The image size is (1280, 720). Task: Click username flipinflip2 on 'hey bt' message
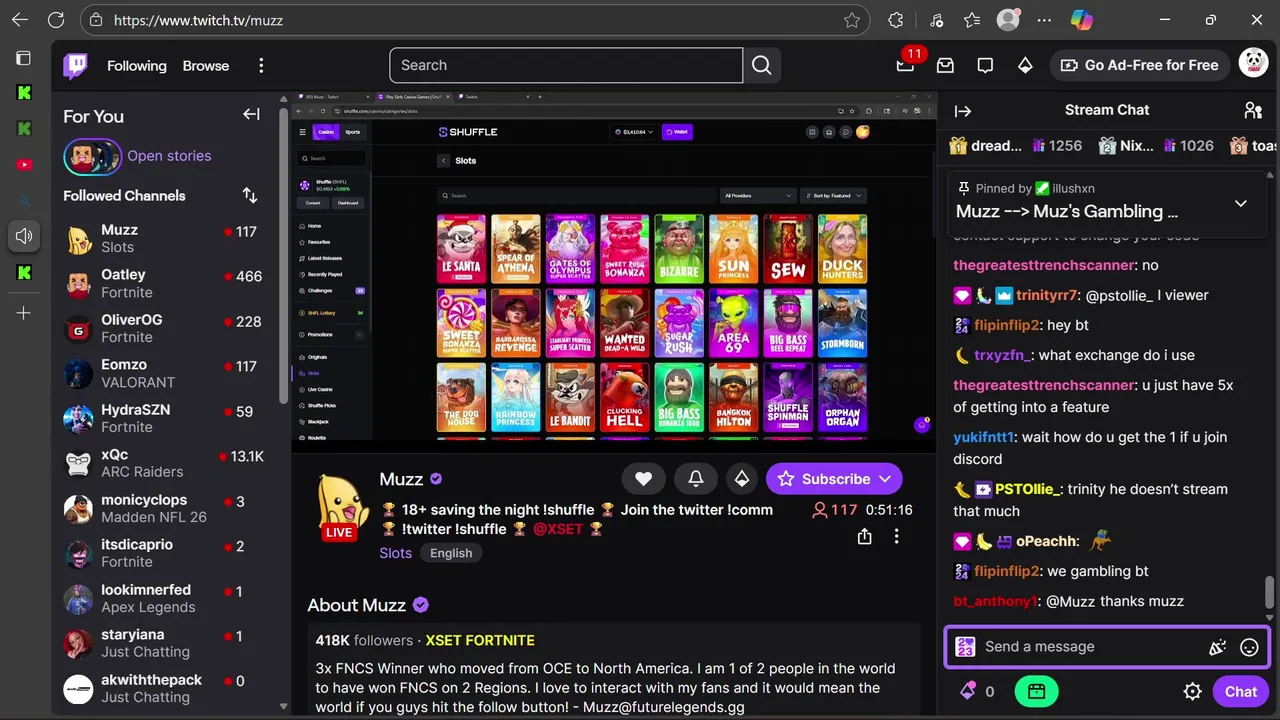click(1007, 325)
